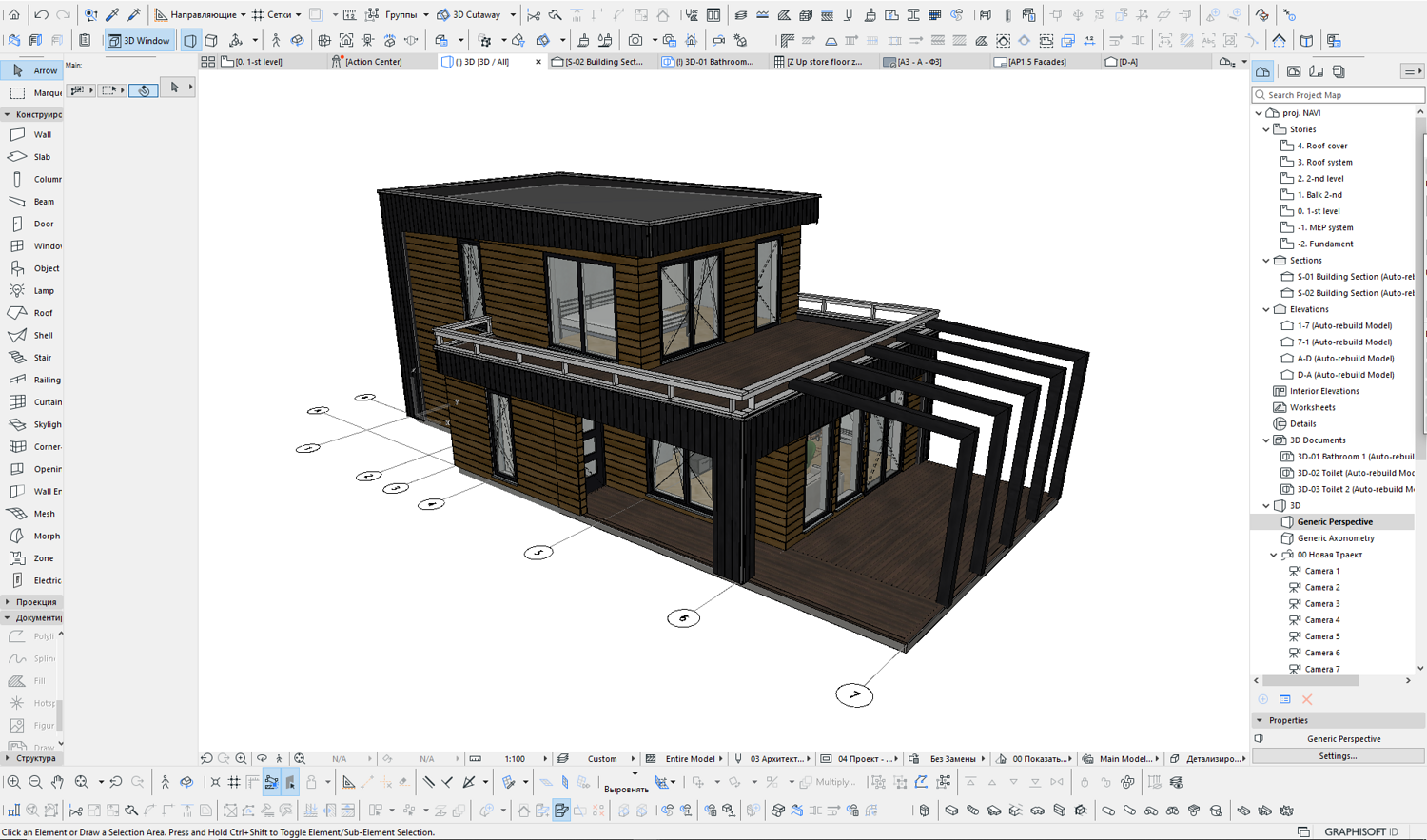The image size is (1427, 840).
Task: Click the Search Project Map field
Action: point(1339,95)
